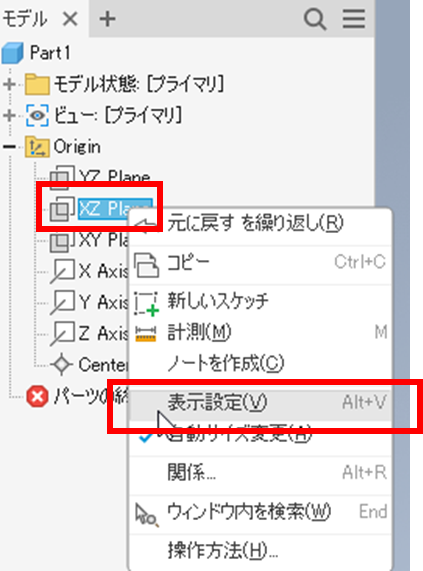Screen dimensions: 423x571
Task: Toggle 表示設定(V) visibility menu entry
Action: 260,402
